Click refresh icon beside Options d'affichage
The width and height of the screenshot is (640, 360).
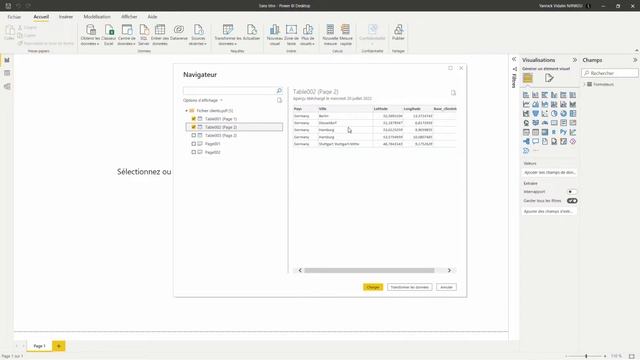pos(280,100)
